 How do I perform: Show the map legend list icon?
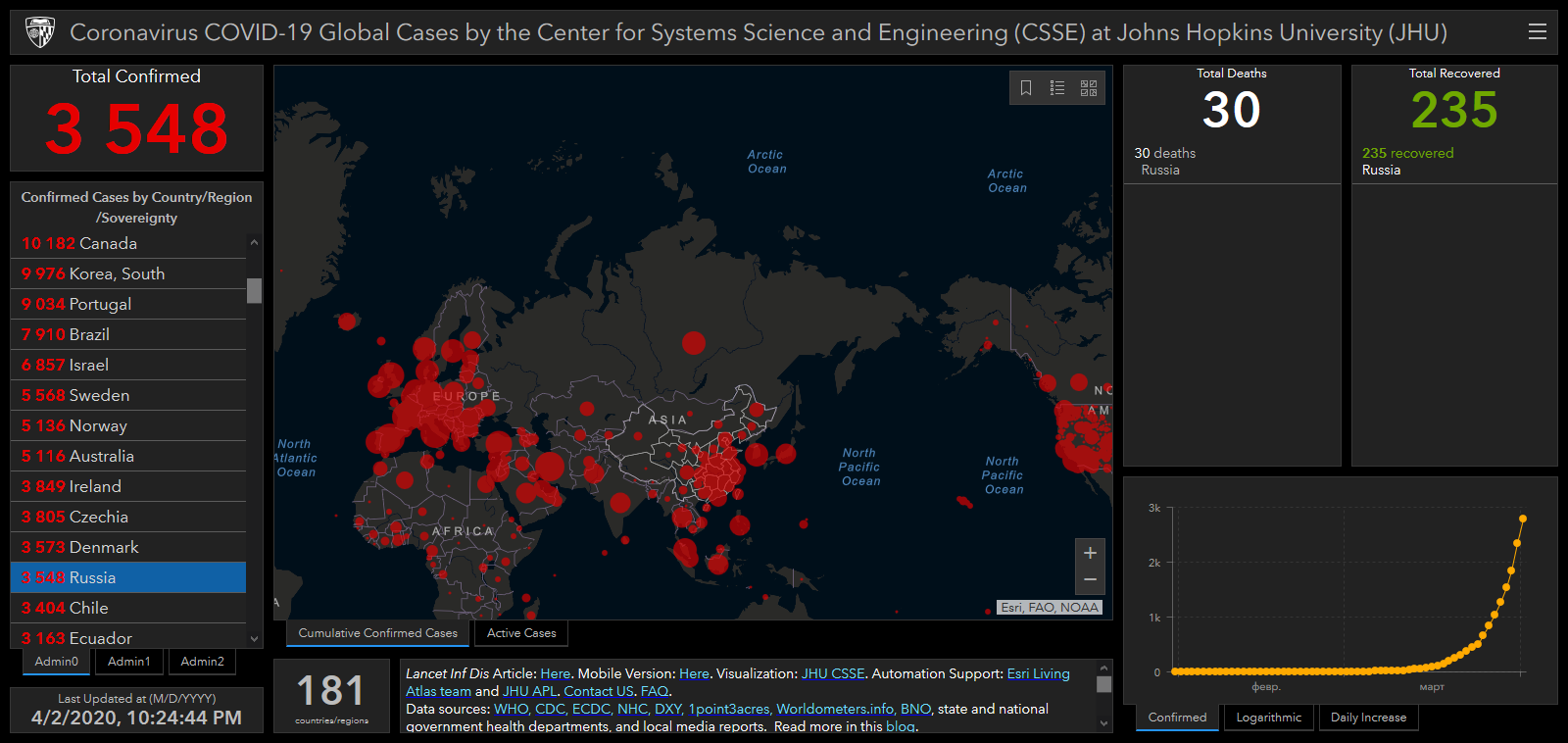click(x=1057, y=88)
